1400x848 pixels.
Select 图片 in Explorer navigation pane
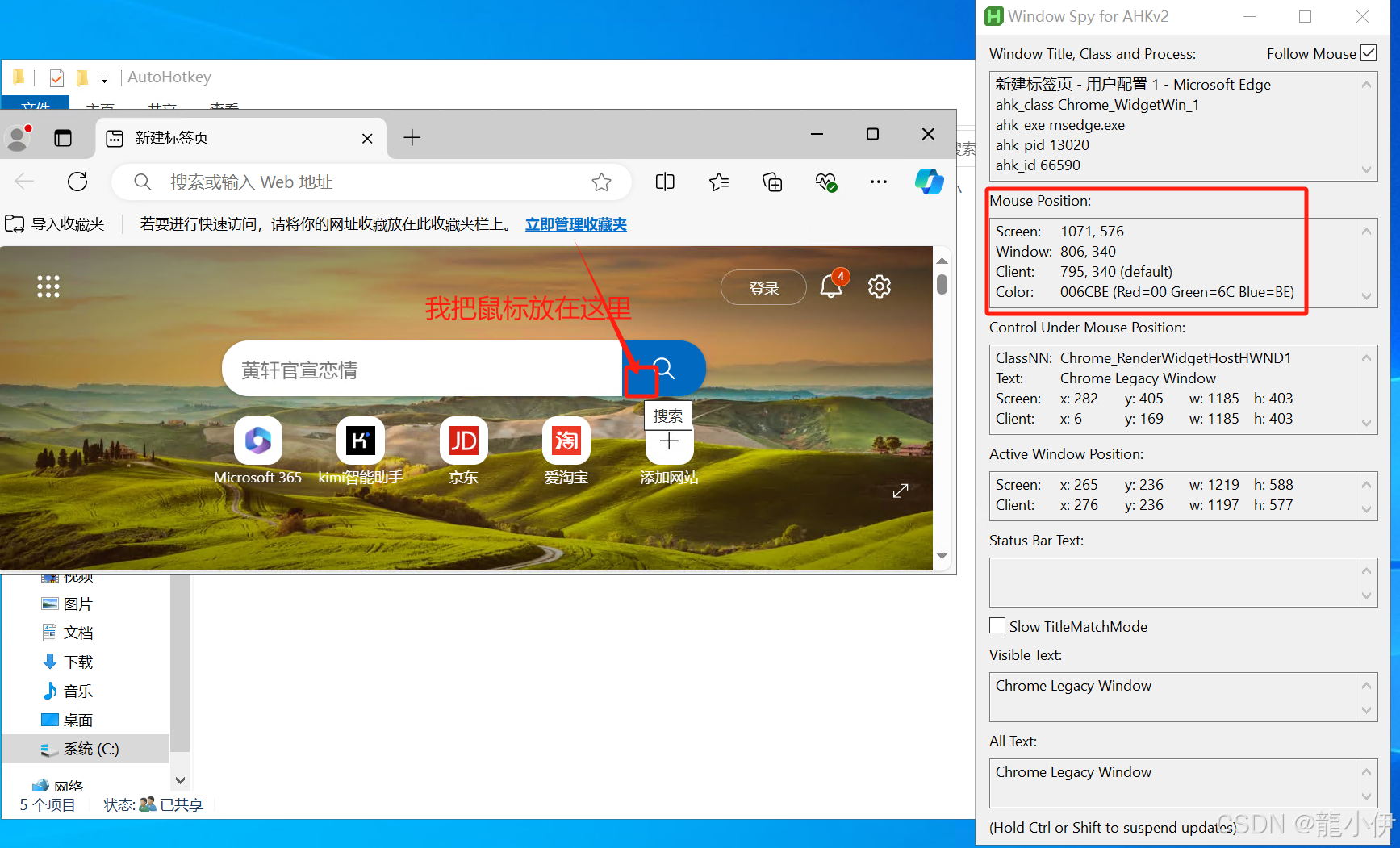pos(67,604)
